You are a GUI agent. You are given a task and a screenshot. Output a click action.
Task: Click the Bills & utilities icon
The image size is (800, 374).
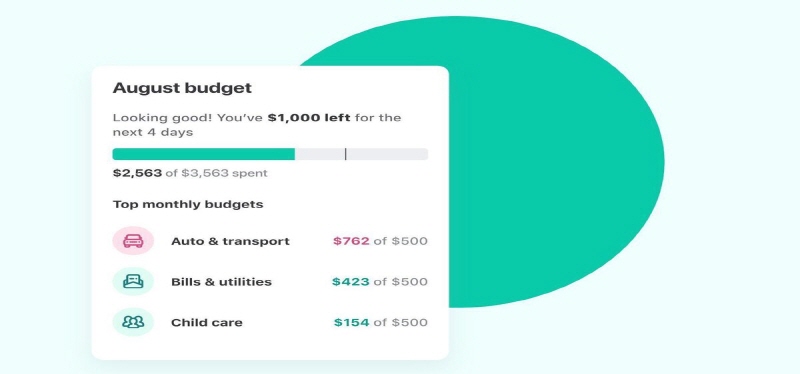[x=133, y=282]
